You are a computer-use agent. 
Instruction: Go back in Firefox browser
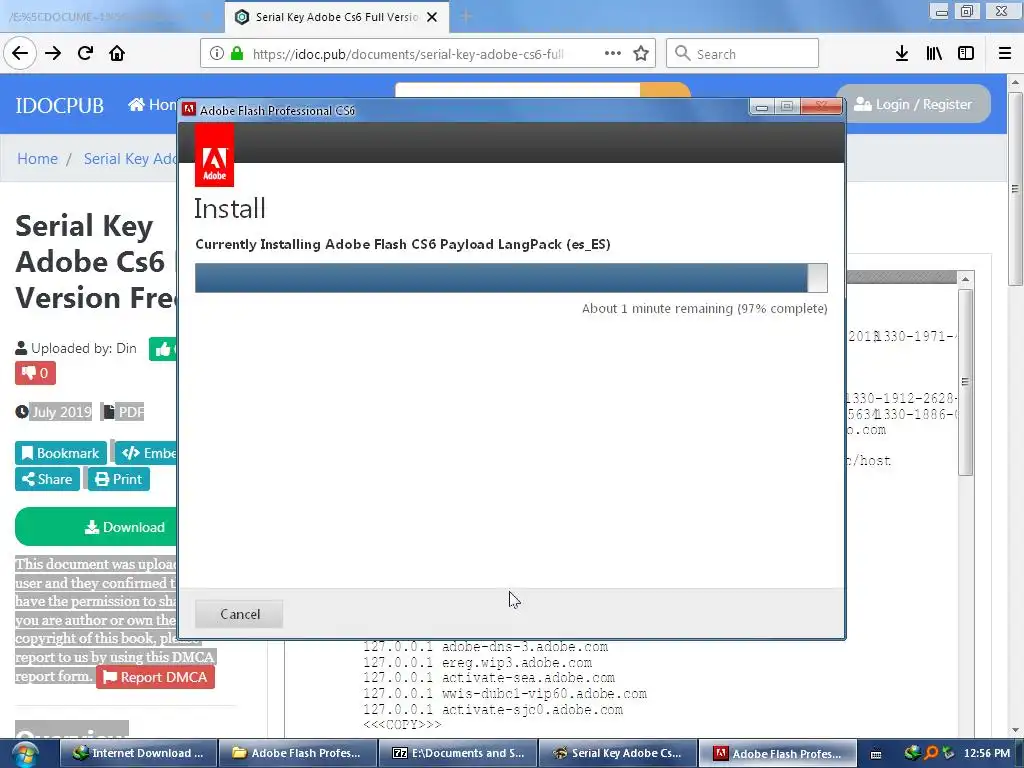[20, 54]
